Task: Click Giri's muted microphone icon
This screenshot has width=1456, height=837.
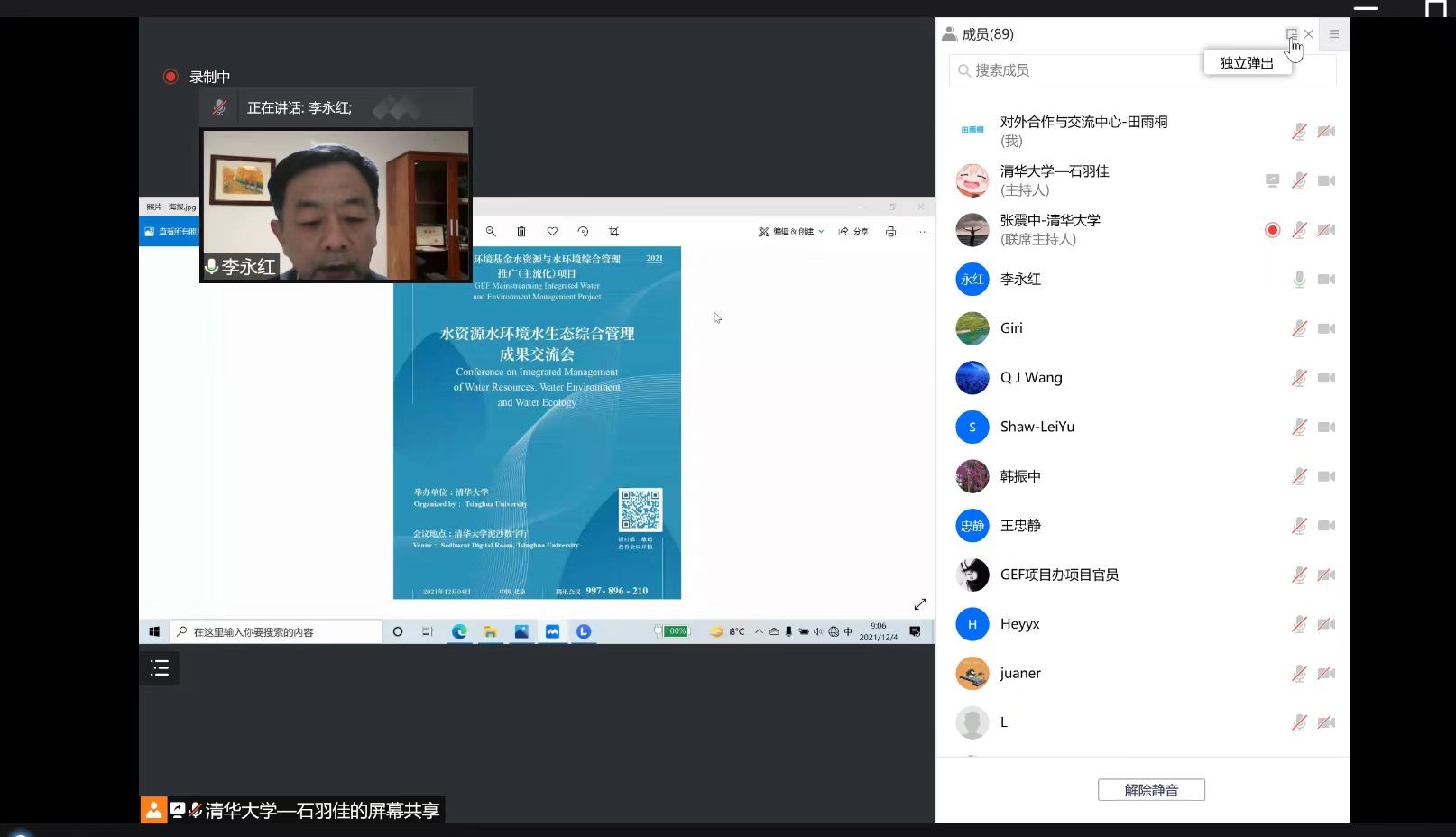Action: tap(1299, 328)
